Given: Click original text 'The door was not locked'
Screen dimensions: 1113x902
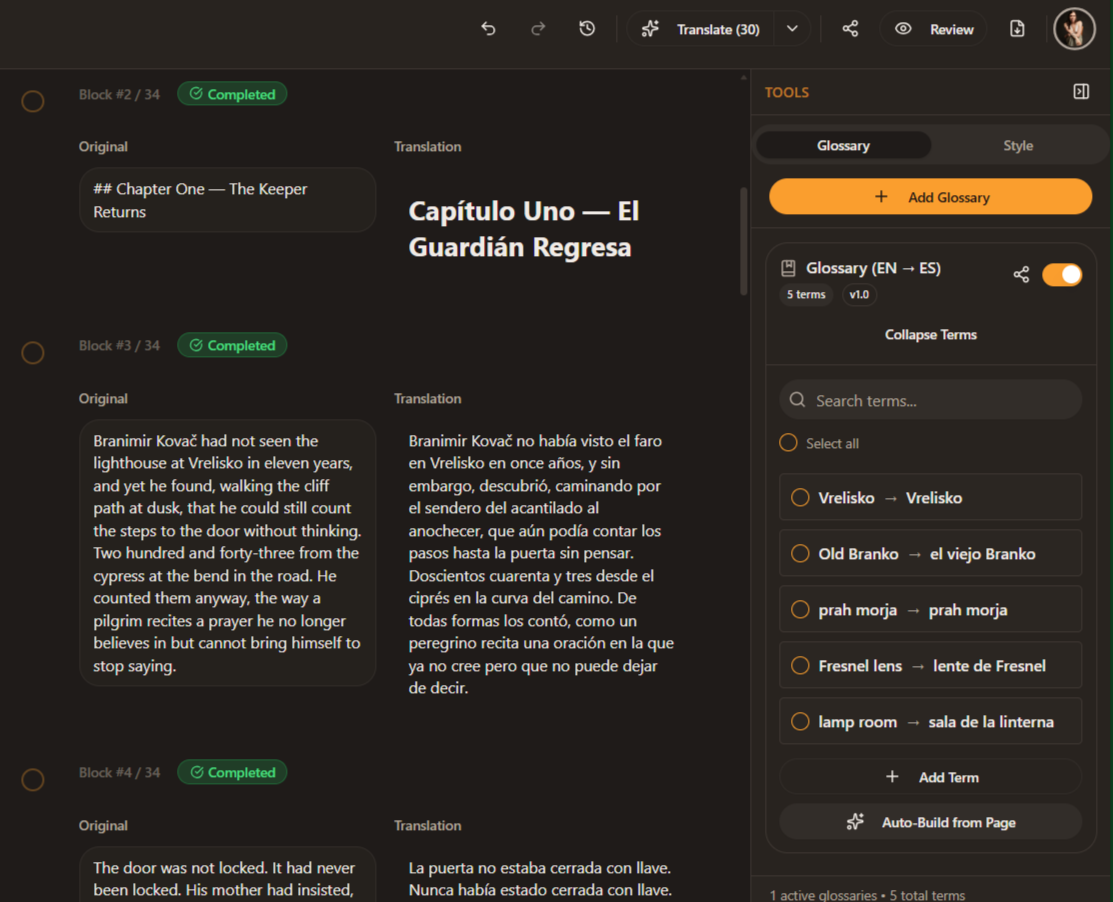Looking at the screenshot, I should (227, 876).
